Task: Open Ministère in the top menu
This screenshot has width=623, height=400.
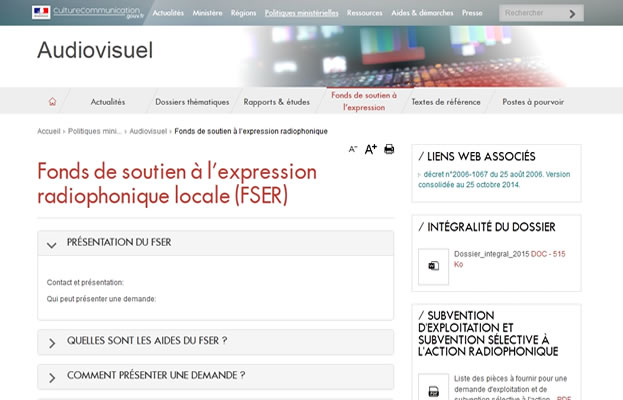Action: pyautogui.click(x=207, y=13)
